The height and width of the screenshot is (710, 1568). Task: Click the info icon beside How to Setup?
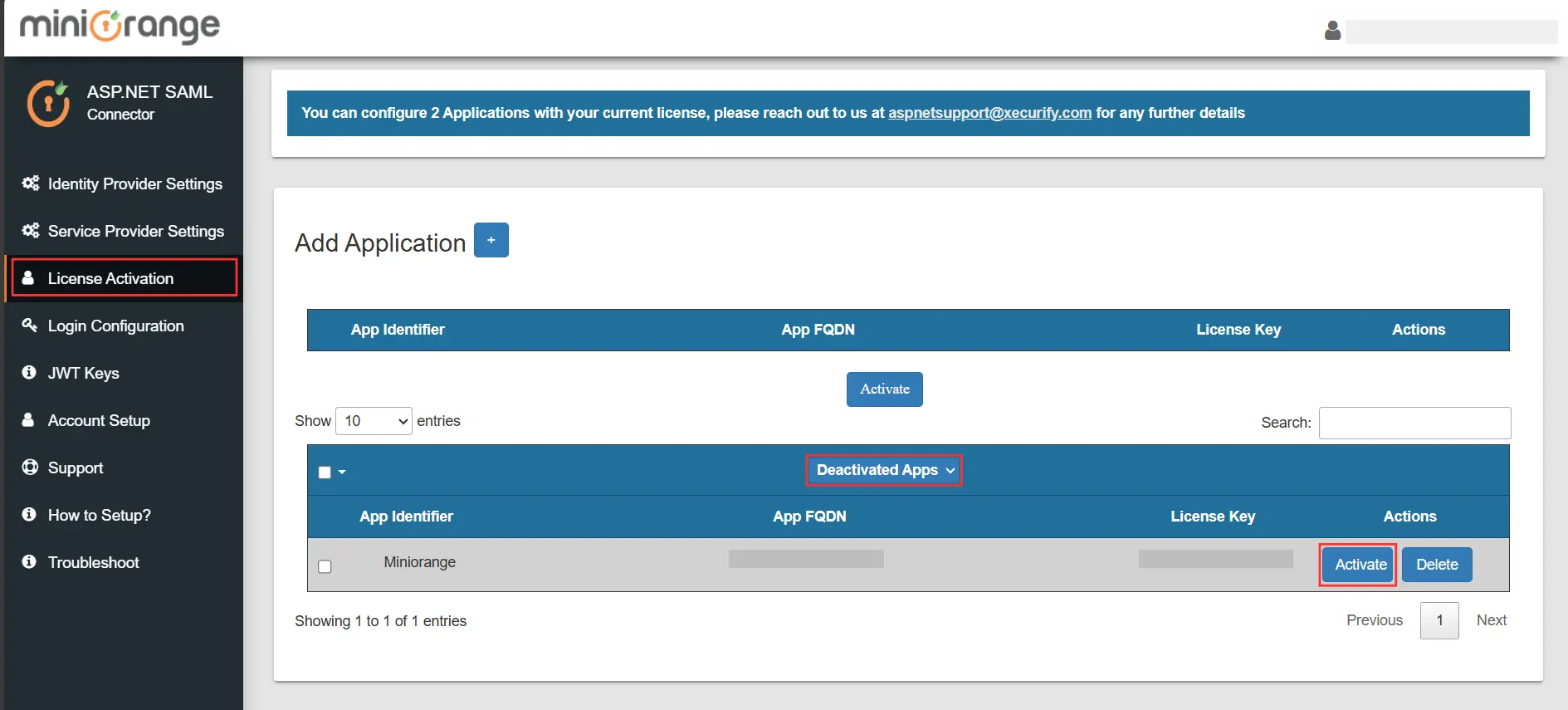pos(29,514)
